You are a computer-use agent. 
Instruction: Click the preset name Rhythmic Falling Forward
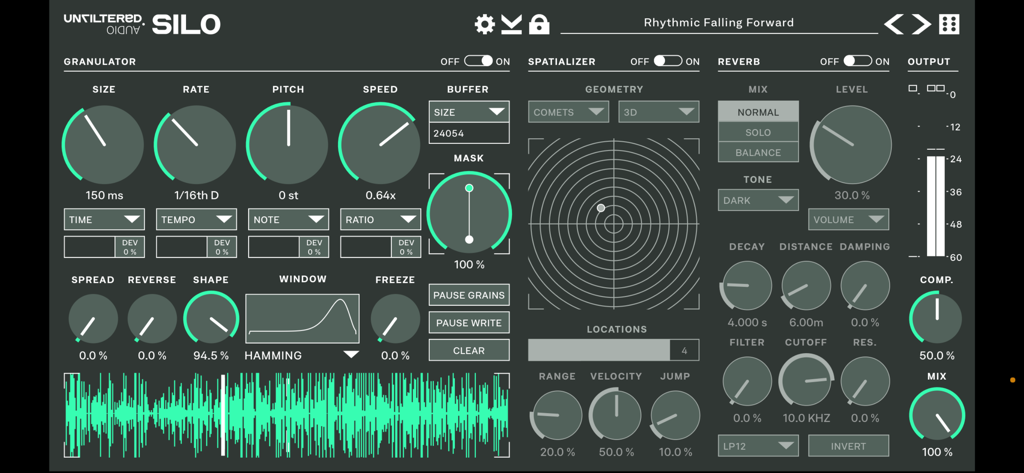[x=718, y=23]
